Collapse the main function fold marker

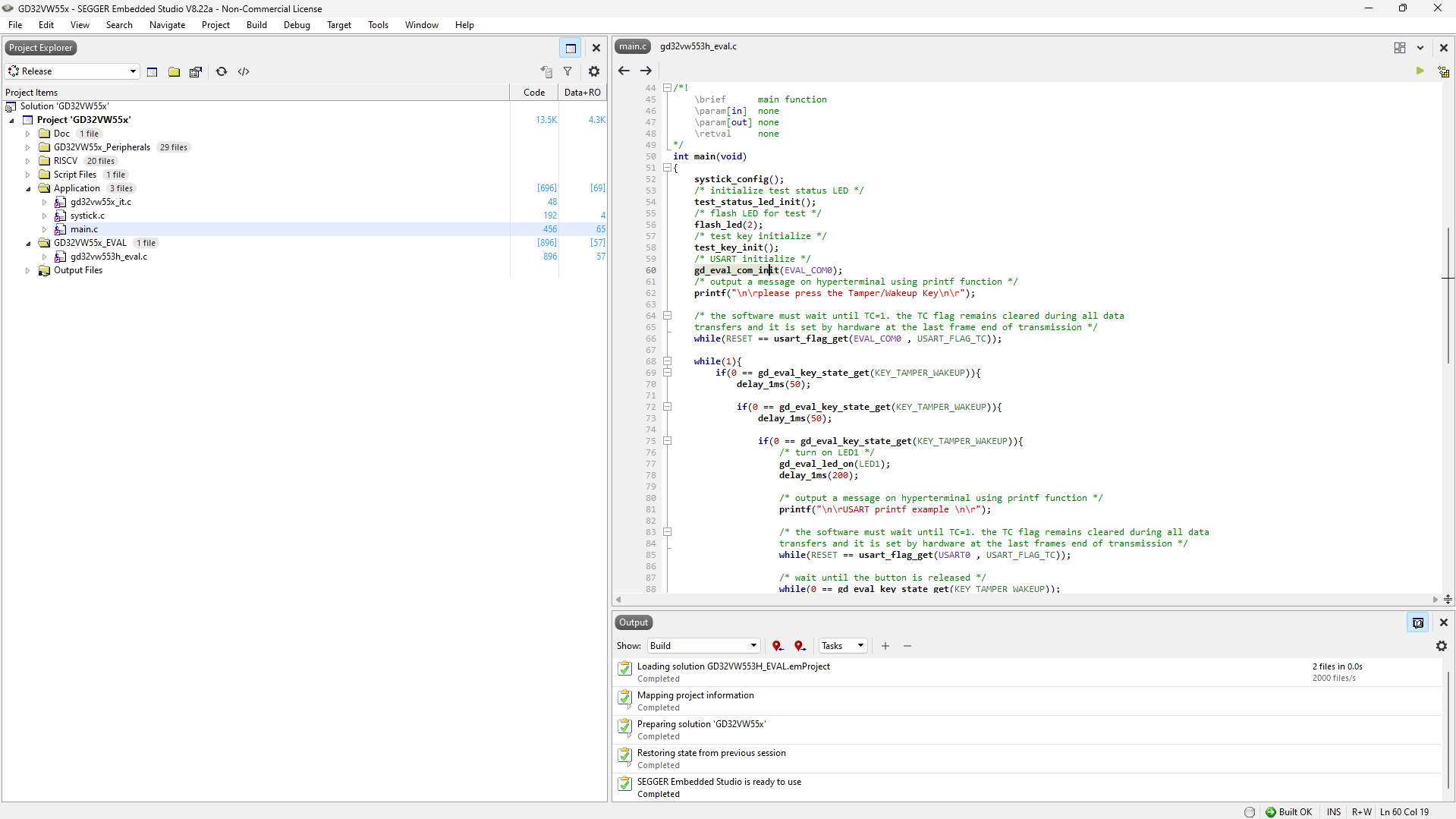pyautogui.click(x=667, y=168)
